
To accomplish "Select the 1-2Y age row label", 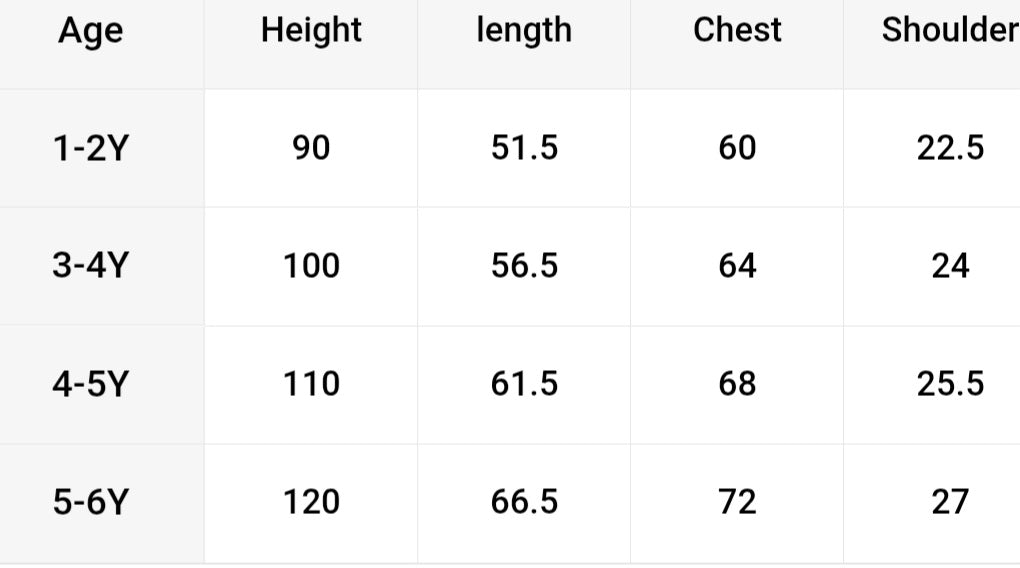I will (x=90, y=148).
